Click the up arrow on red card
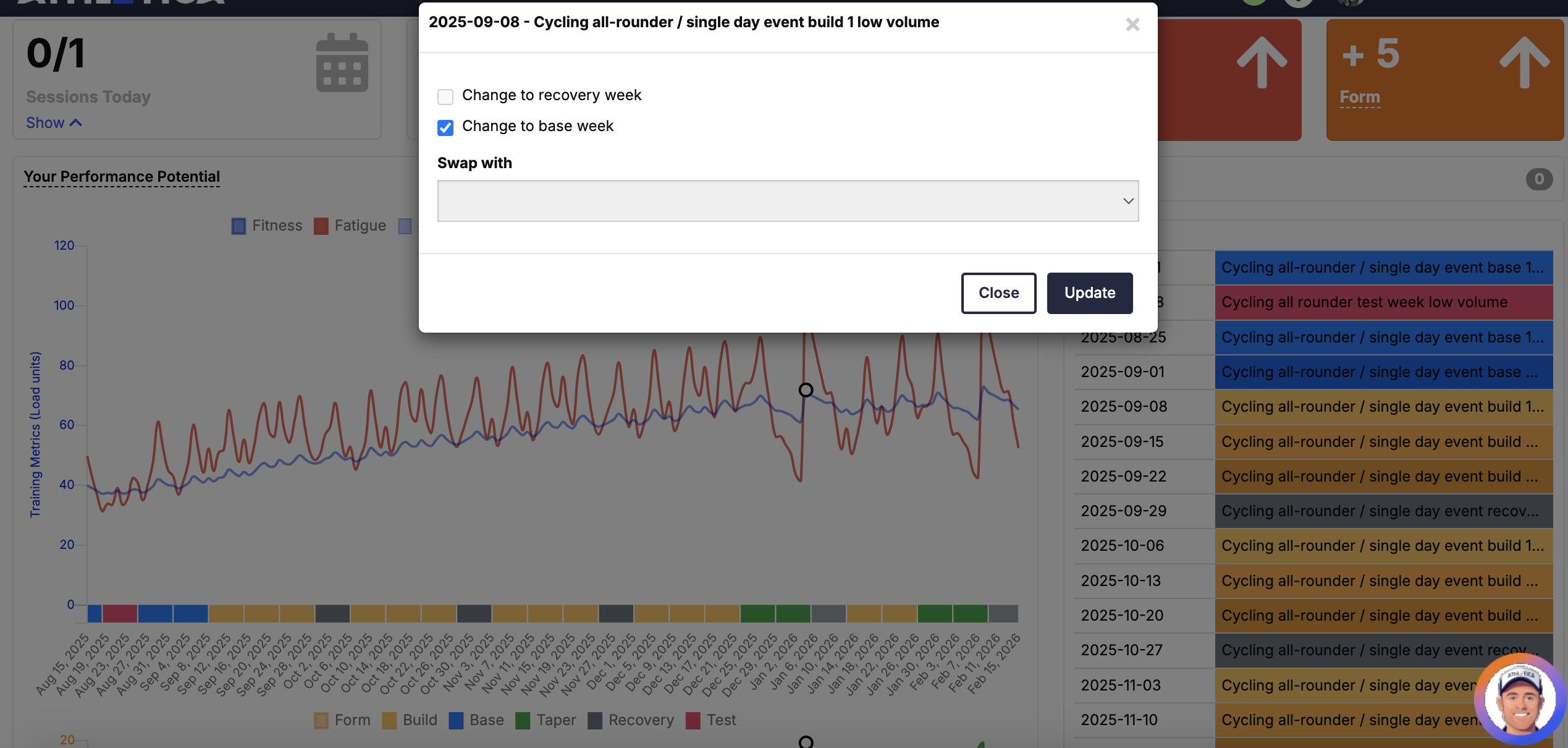The width and height of the screenshot is (1568, 748). [x=1262, y=62]
